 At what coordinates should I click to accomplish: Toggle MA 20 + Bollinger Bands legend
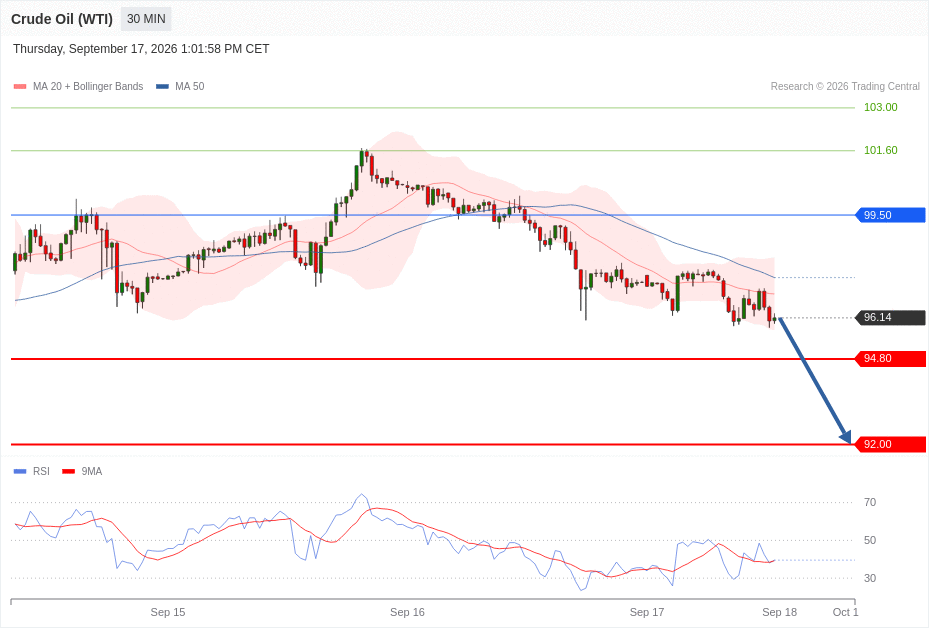pyautogui.click(x=78, y=86)
